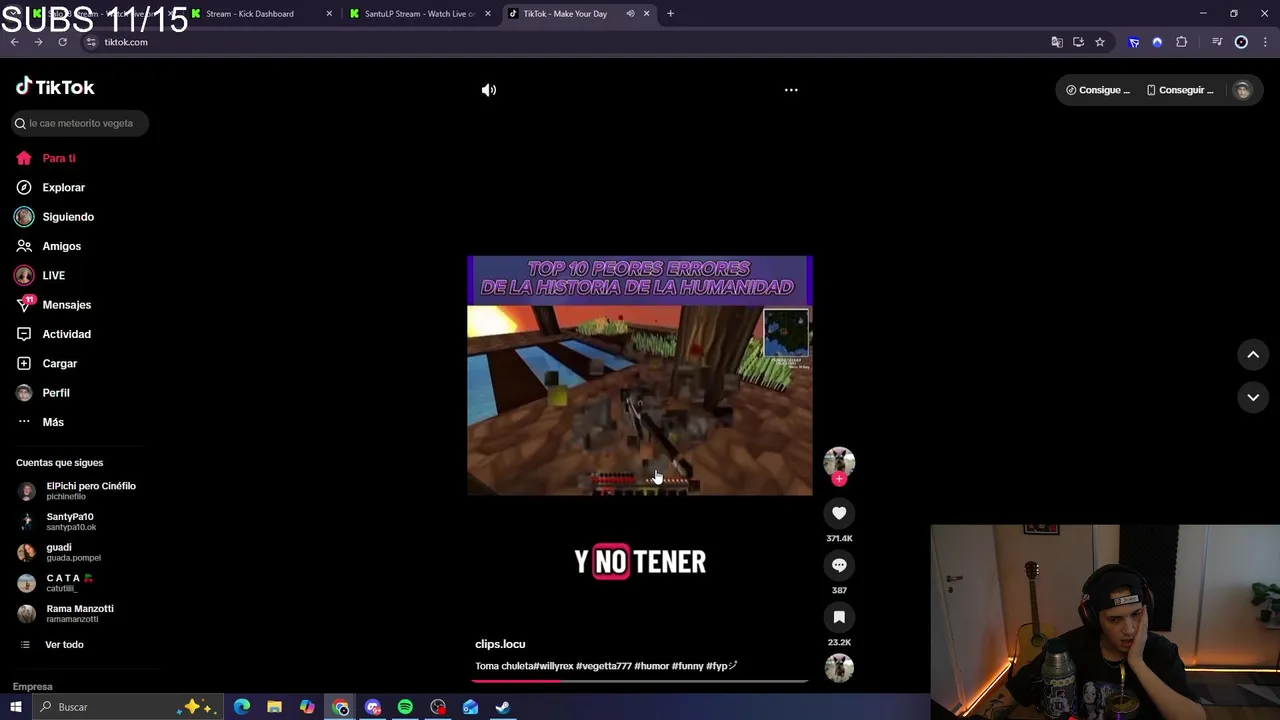Like the video with the heart icon
The width and height of the screenshot is (1280, 720).
coord(839,513)
